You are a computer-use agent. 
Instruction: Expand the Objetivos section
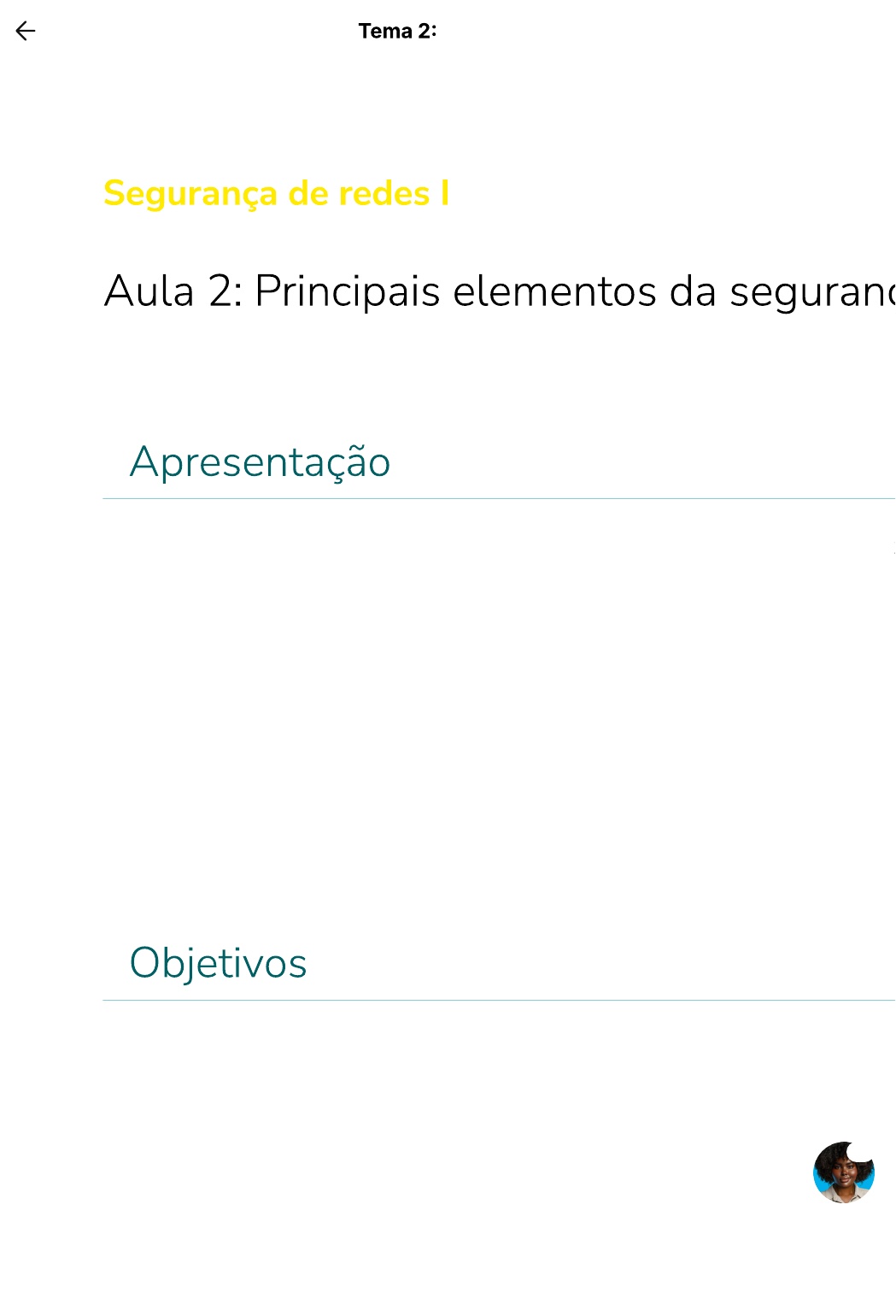(x=218, y=963)
